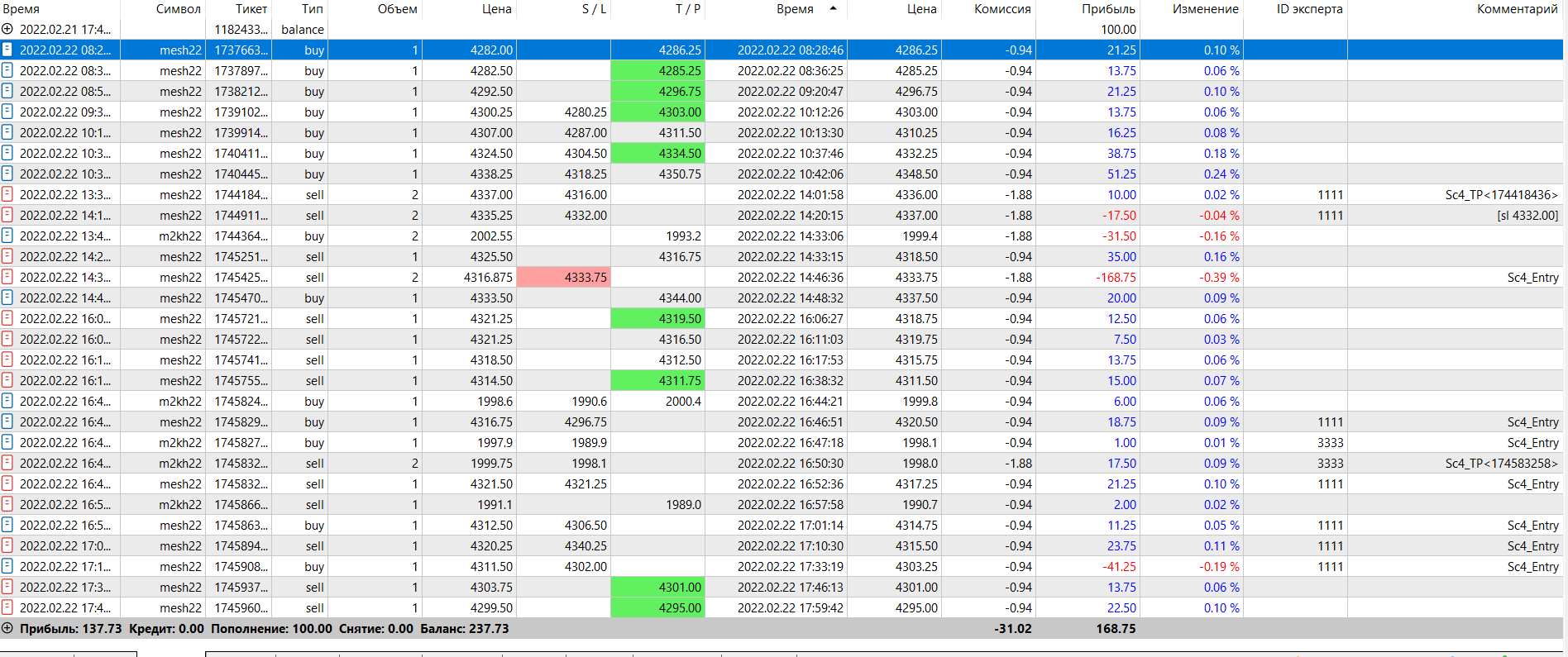Click the buy icon of the trade closed 10:12:26
This screenshot has width=1568, height=657.
(7, 112)
